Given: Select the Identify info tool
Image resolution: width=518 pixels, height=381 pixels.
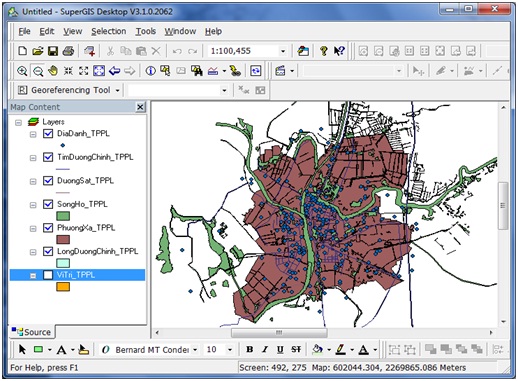Looking at the screenshot, I should (150, 71).
